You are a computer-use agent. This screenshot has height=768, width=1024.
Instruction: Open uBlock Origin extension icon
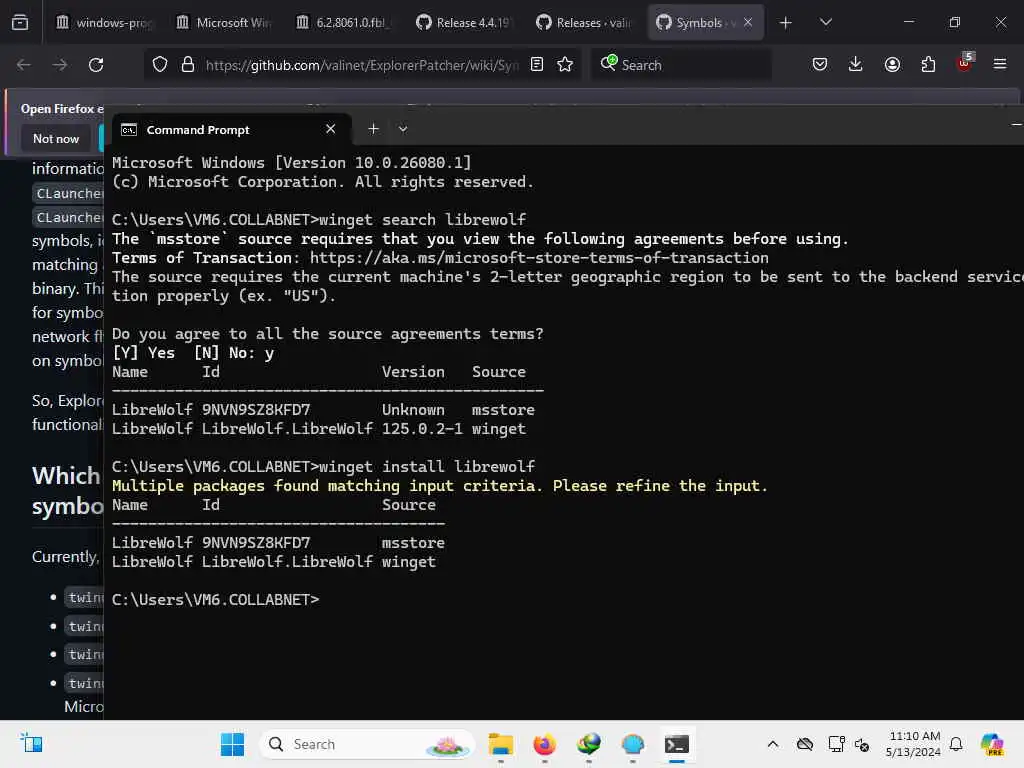(x=965, y=63)
